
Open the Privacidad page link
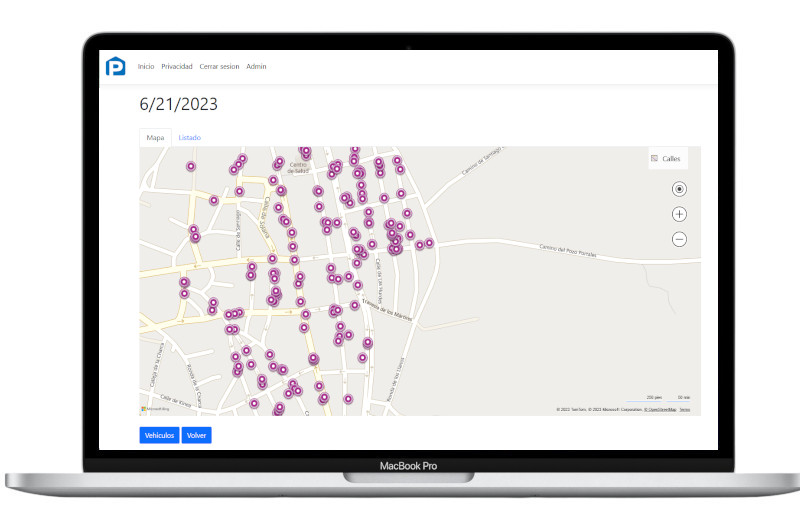point(177,66)
